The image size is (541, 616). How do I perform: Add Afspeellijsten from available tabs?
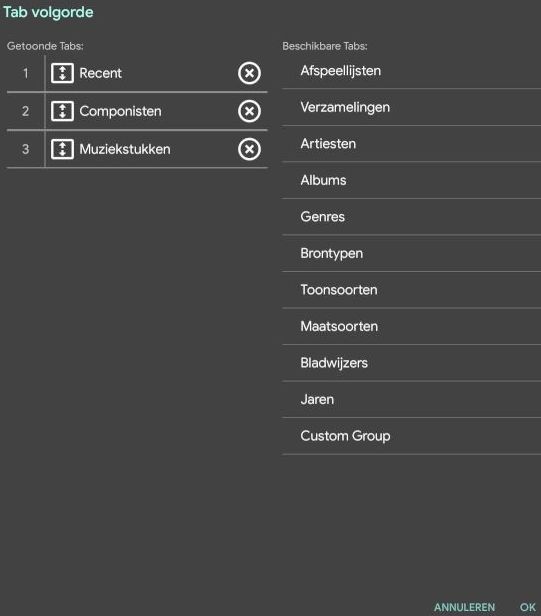pyautogui.click(x=411, y=71)
